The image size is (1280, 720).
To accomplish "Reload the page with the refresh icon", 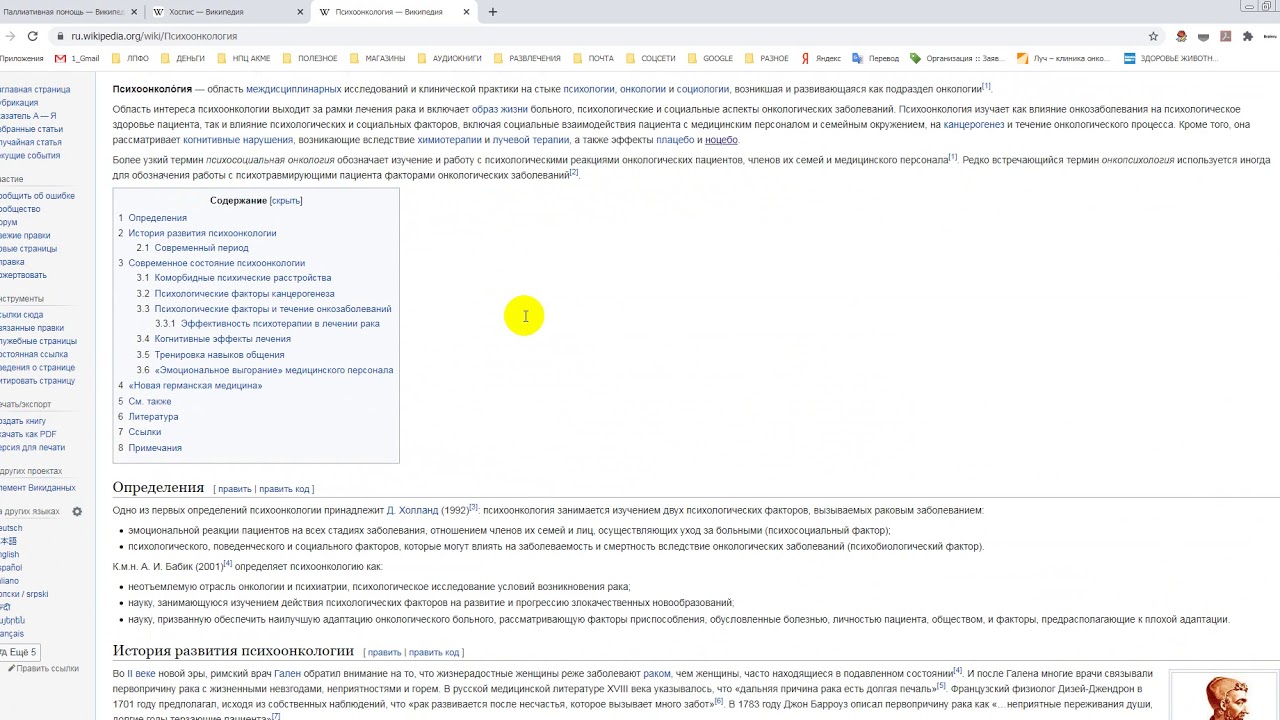I will 32,36.
